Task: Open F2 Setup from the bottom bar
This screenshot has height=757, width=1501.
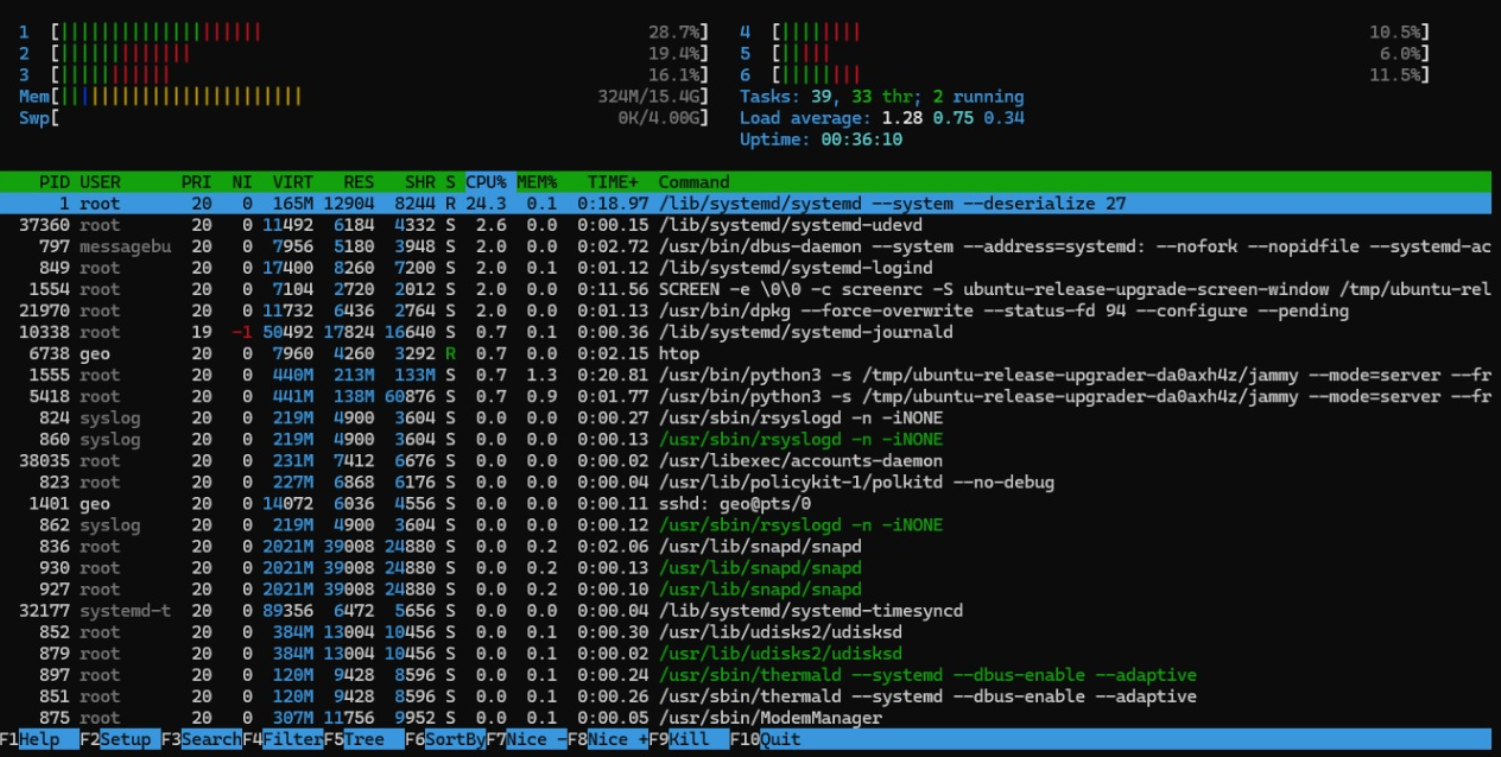Action: (x=124, y=739)
